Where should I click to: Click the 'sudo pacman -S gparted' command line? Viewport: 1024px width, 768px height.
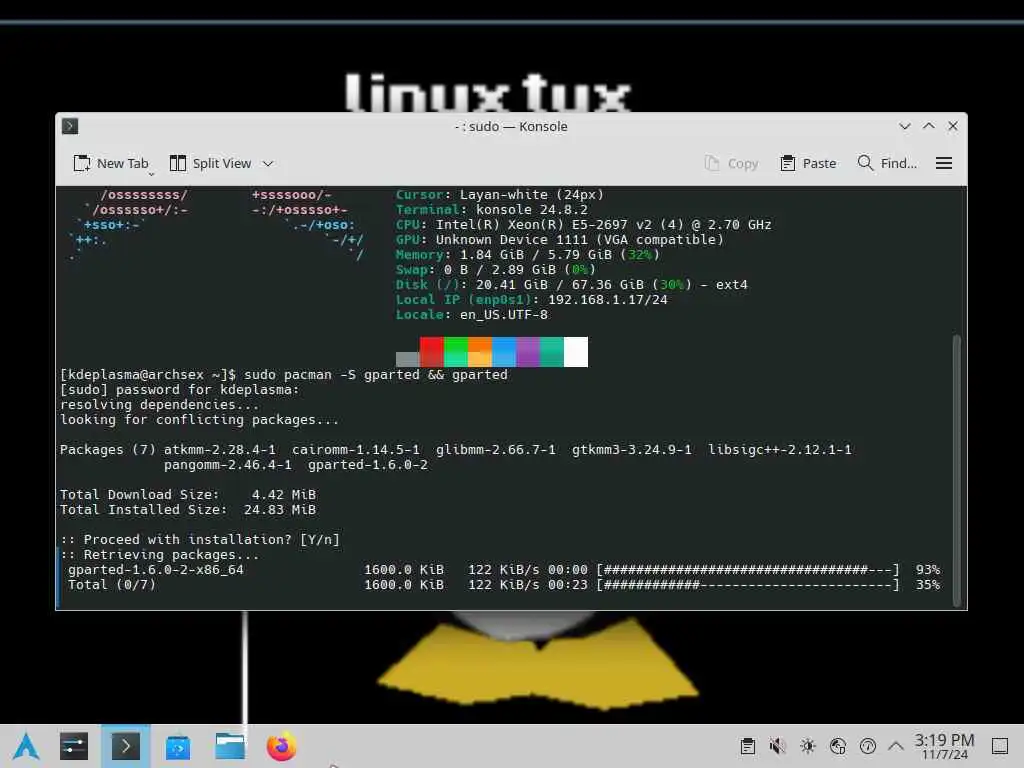click(x=283, y=375)
